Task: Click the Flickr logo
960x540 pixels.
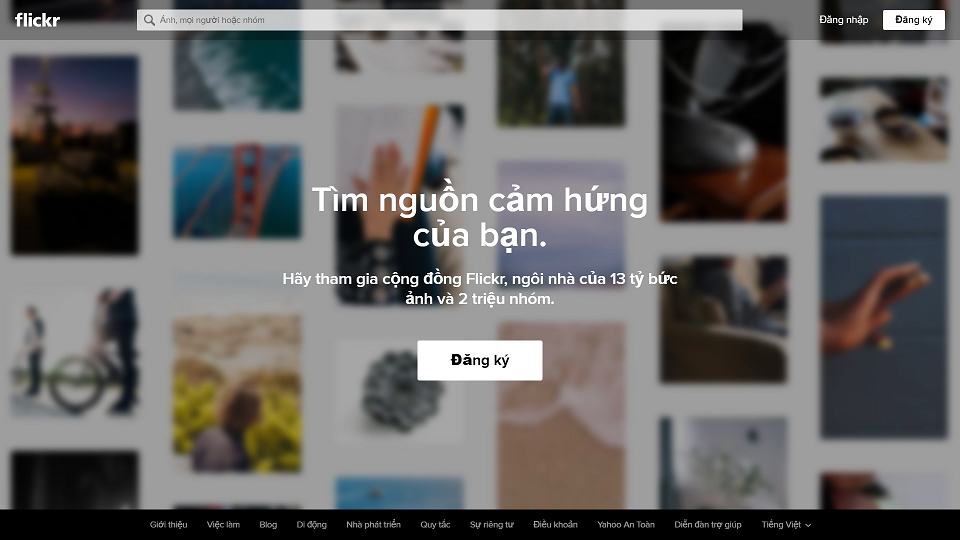Action: 37,20
